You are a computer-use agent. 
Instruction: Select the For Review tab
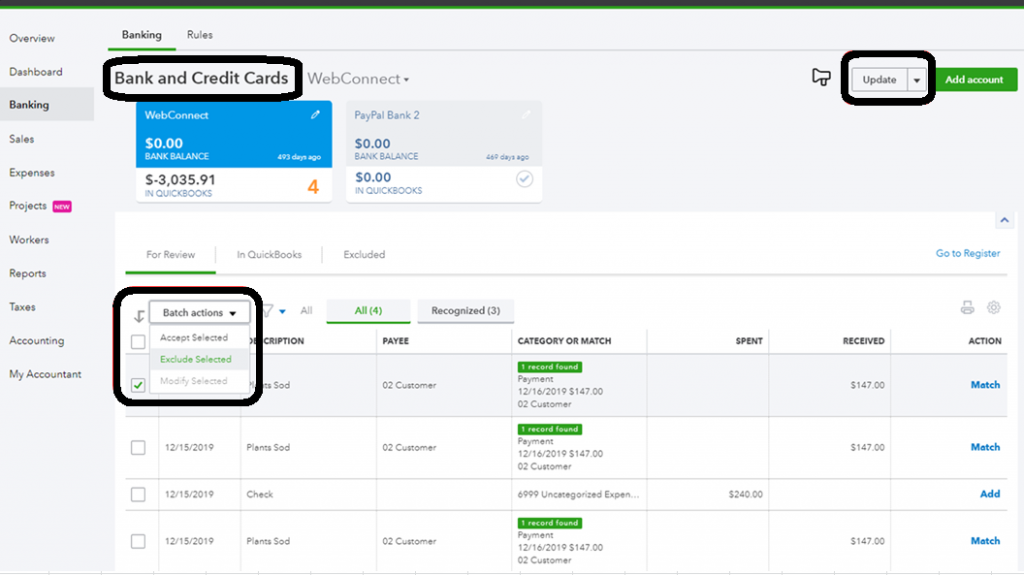coord(170,254)
